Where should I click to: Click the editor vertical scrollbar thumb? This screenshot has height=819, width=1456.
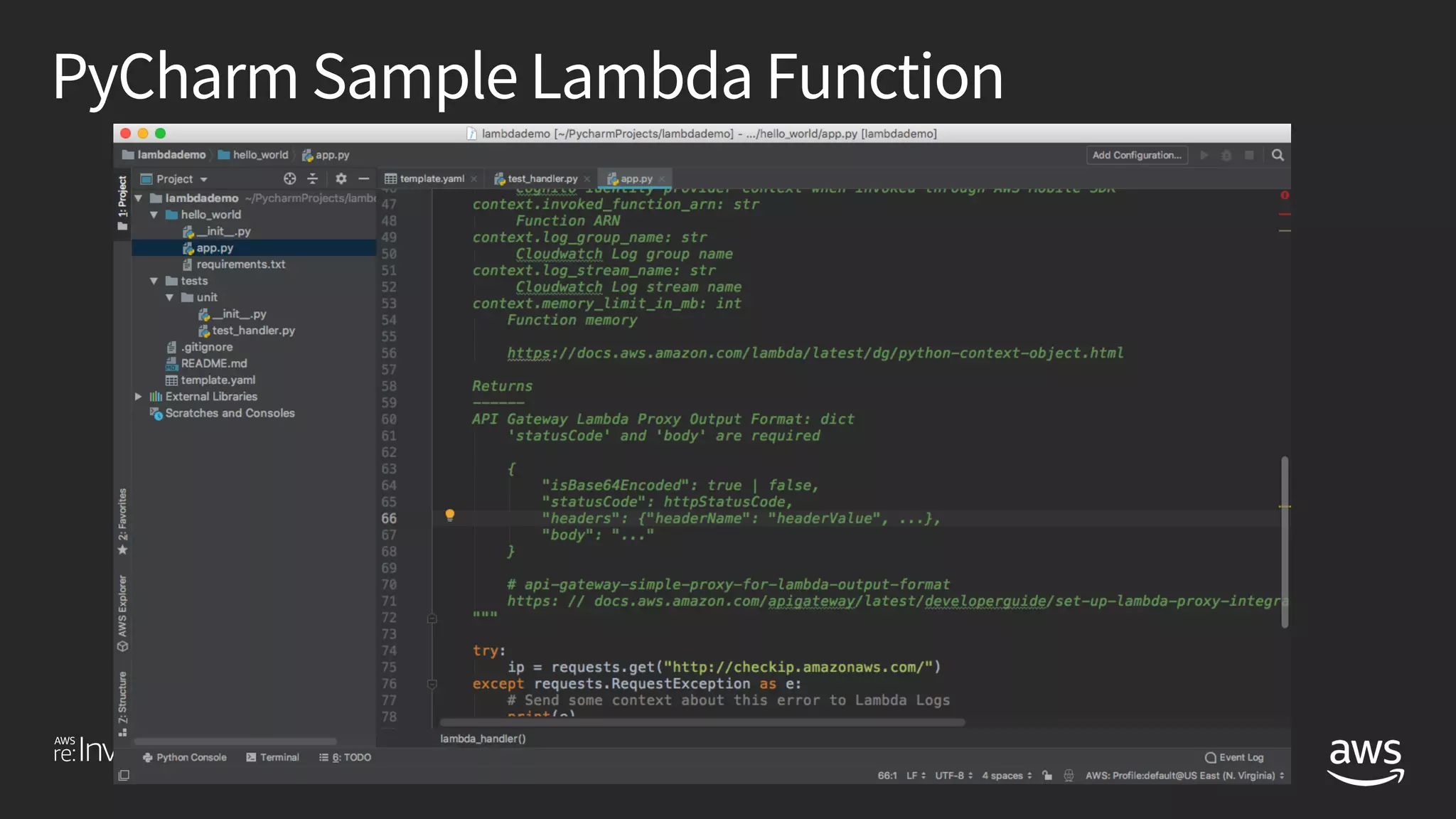[x=1284, y=542]
